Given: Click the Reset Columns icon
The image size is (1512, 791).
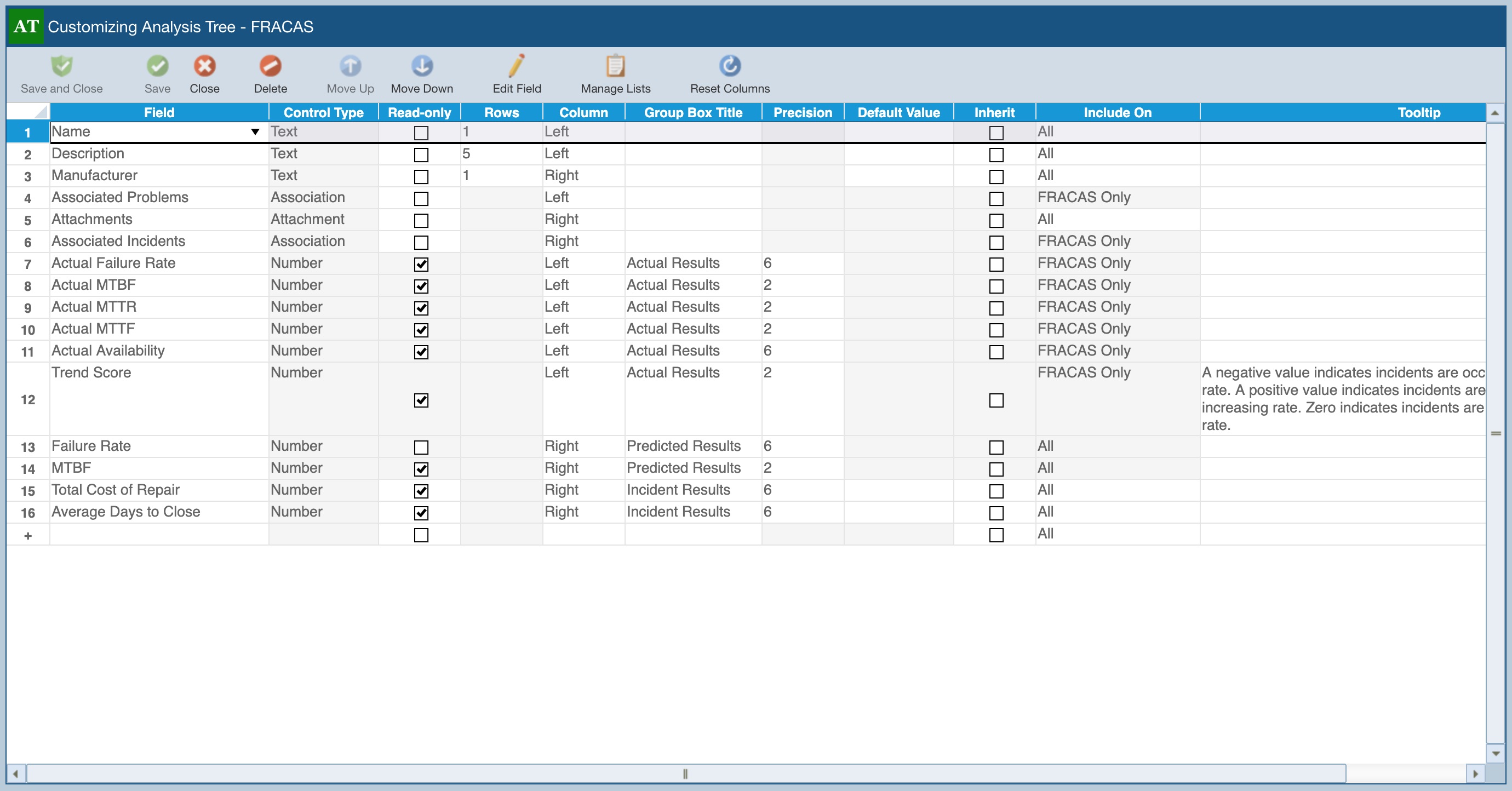Looking at the screenshot, I should [x=730, y=66].
